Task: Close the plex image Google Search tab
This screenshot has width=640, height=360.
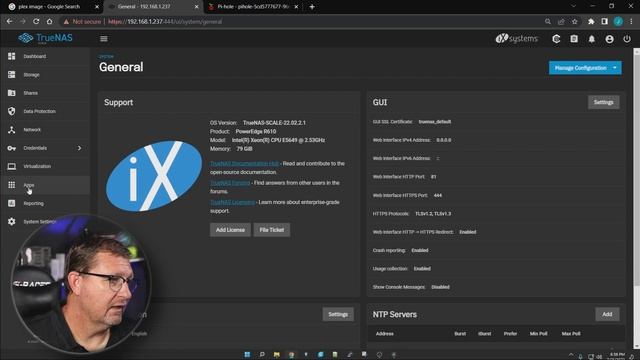Action: pyautogui.click(x=97, y=7)
